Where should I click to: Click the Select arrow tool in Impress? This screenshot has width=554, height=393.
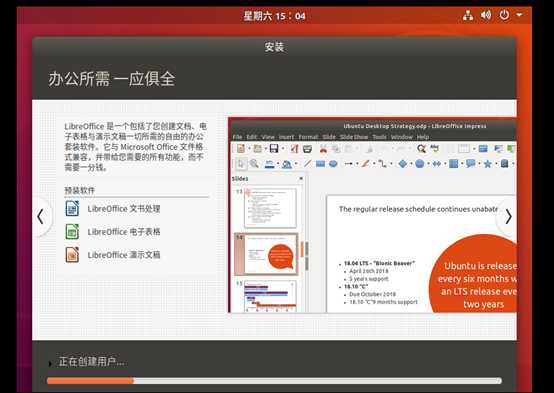(x=241, y=164)
